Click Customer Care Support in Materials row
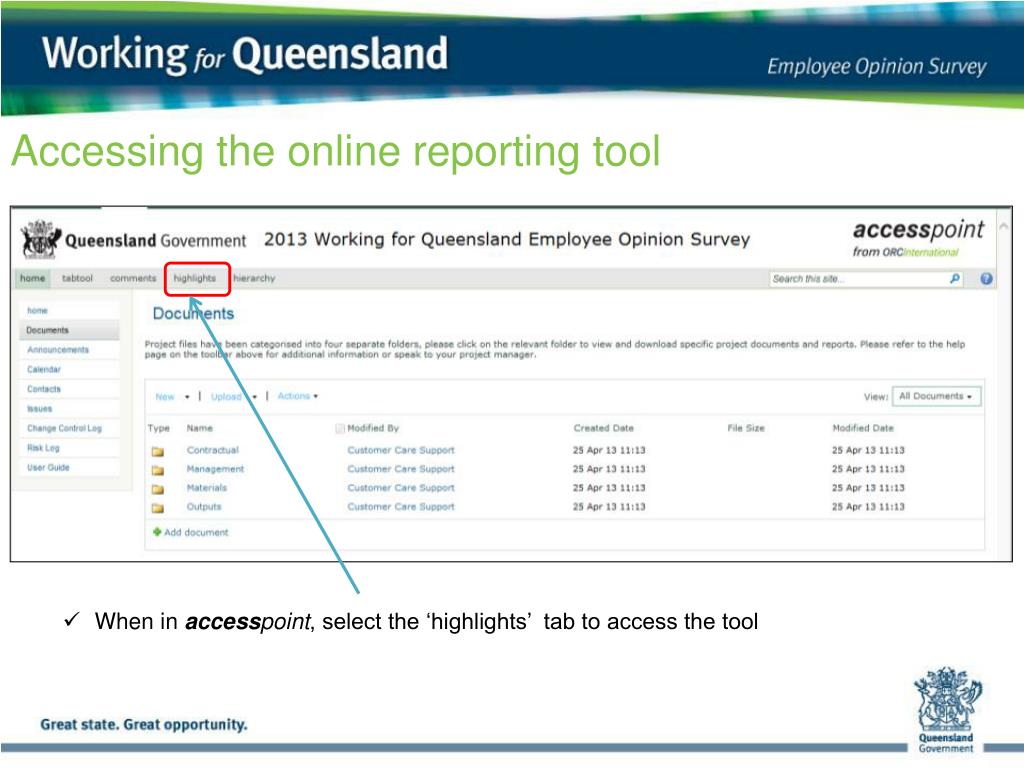Viewport: 1024px width, 768px height. click(x=400, y=488)
